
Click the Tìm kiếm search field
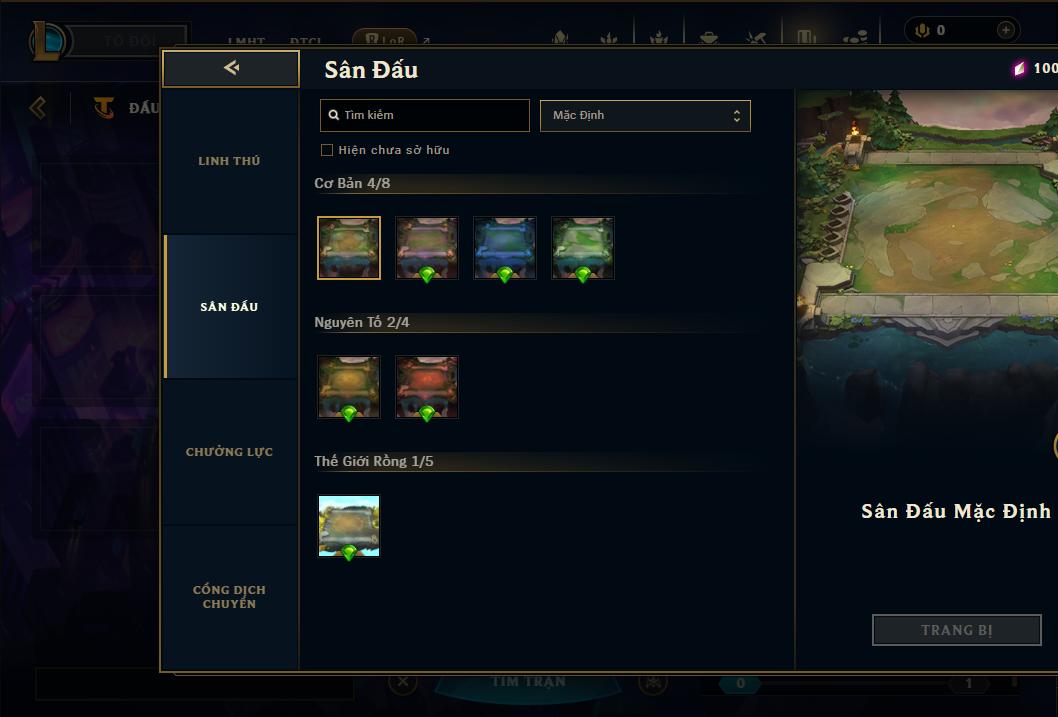[x=424, y=115]
